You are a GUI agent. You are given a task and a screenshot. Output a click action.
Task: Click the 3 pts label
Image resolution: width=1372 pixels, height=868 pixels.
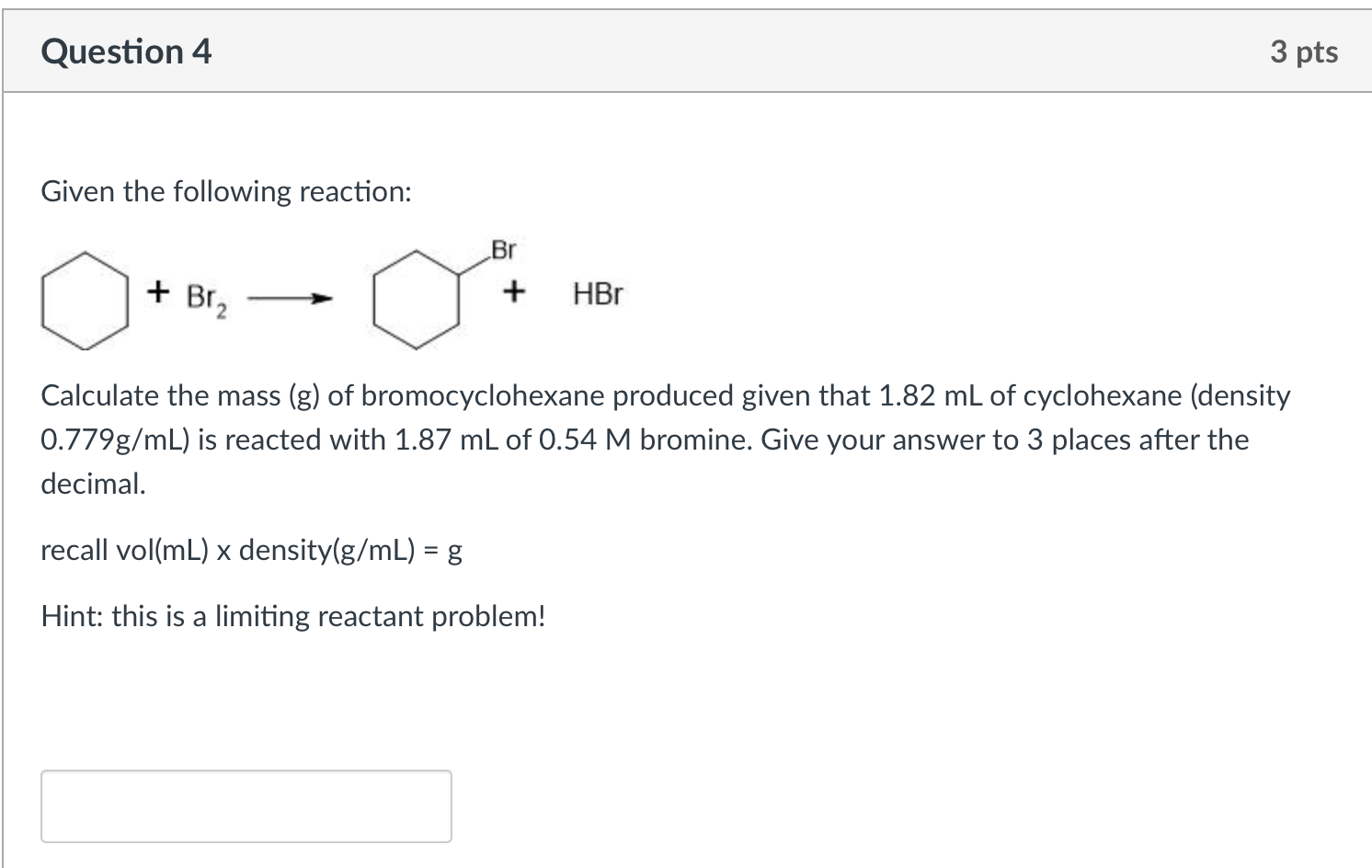[1303, 52]
